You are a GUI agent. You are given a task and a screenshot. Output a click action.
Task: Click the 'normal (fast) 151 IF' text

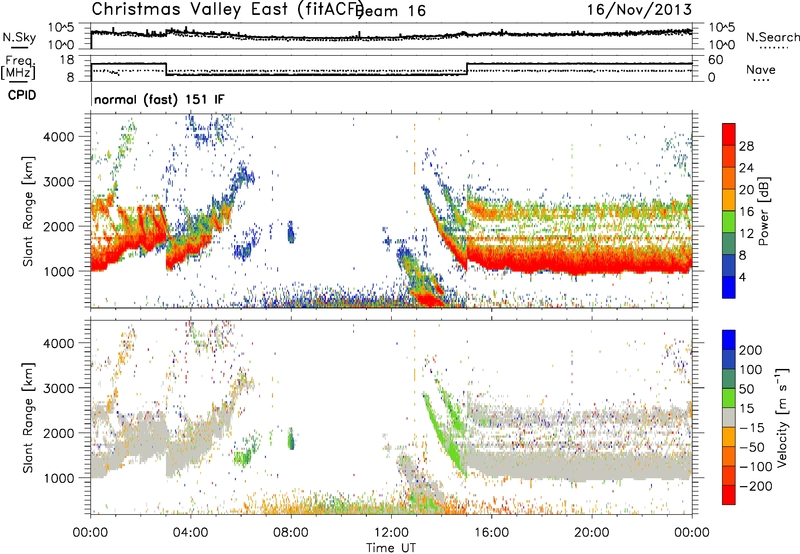pyautogui.click(x=159, y=99)
